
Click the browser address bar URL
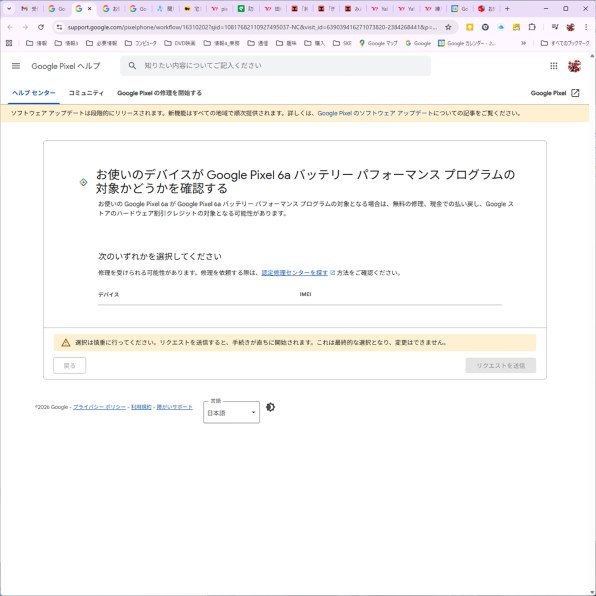point(252,27)
